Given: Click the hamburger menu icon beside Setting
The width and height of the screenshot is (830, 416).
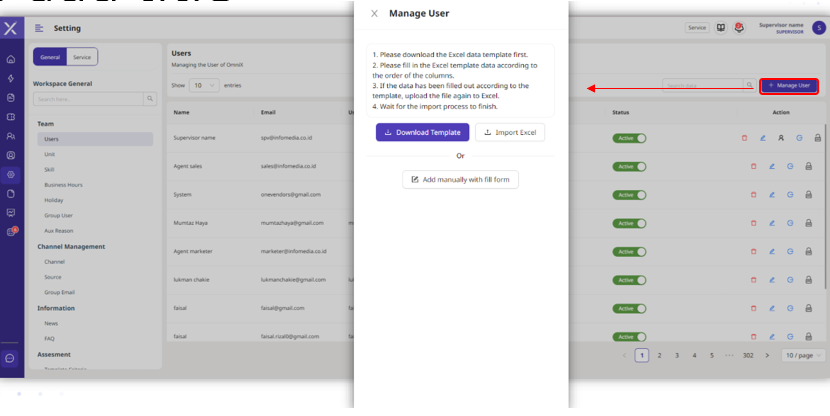Looking at the screenshot, I should click(x=40, y=28).
